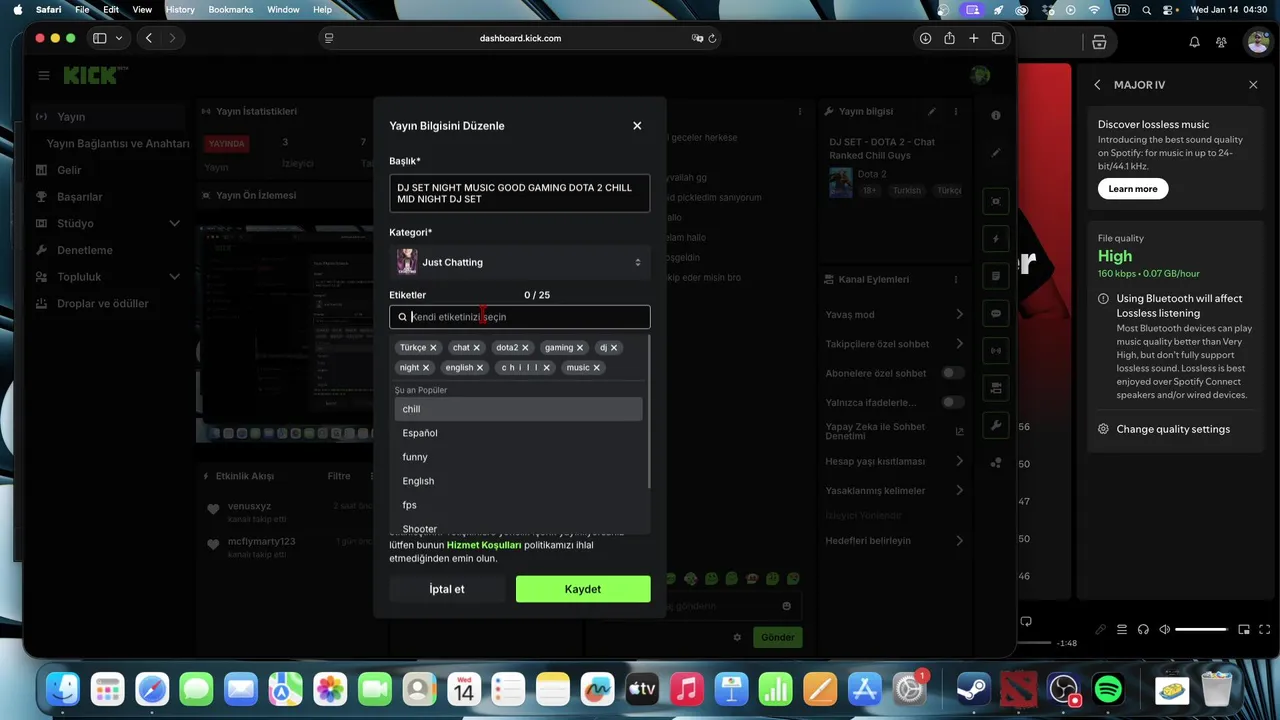Viewport: 1280px width, 720px height.
Task: Click Safari share icon
Action: (949, 38)
